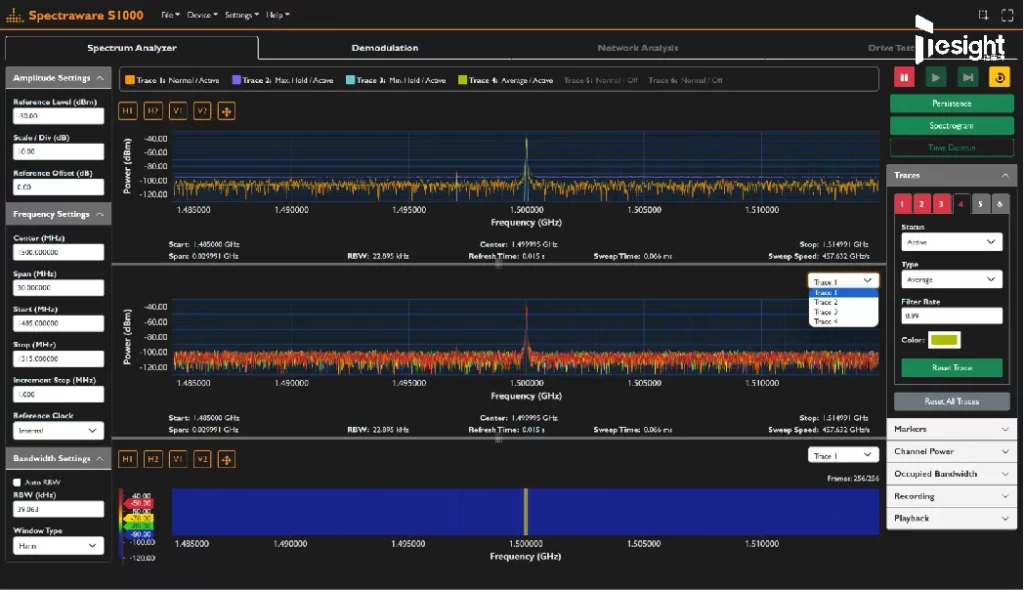Open the Device menu
The height and width of the screenshot is (590, 1024).
[202, 15]
